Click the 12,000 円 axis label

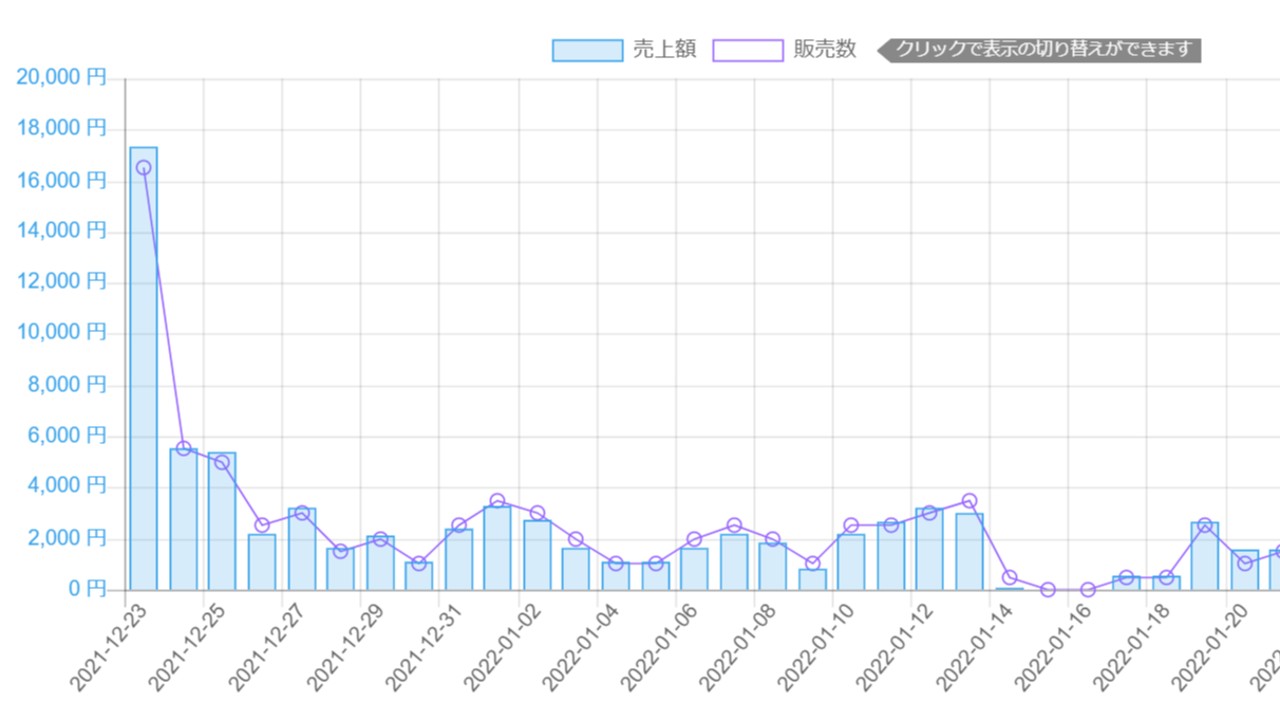point(62,282)
